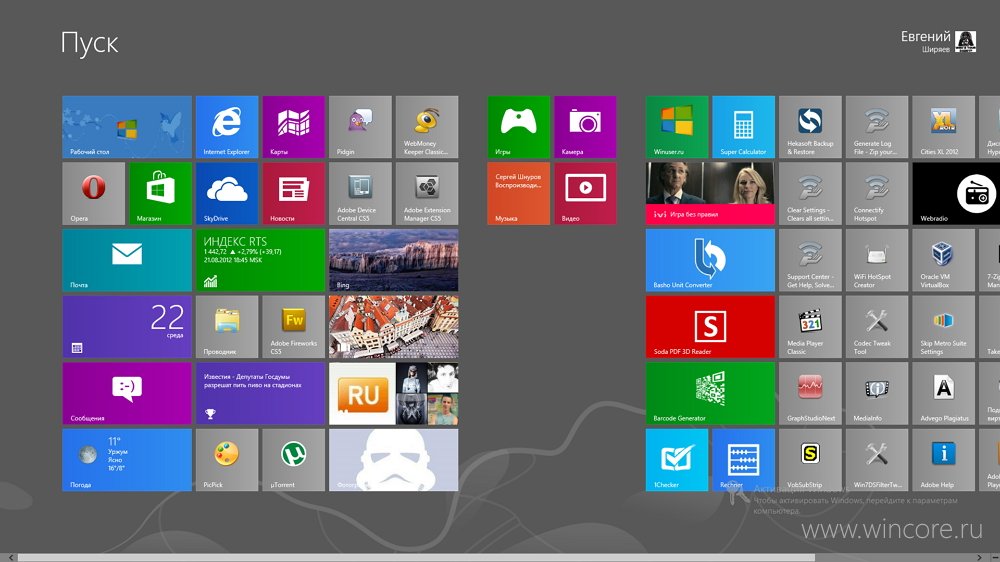This screenshot has height=562, width=1000.
Task: Launch WiFi HotSpot Creator tile
Action: tap(877, 260)
